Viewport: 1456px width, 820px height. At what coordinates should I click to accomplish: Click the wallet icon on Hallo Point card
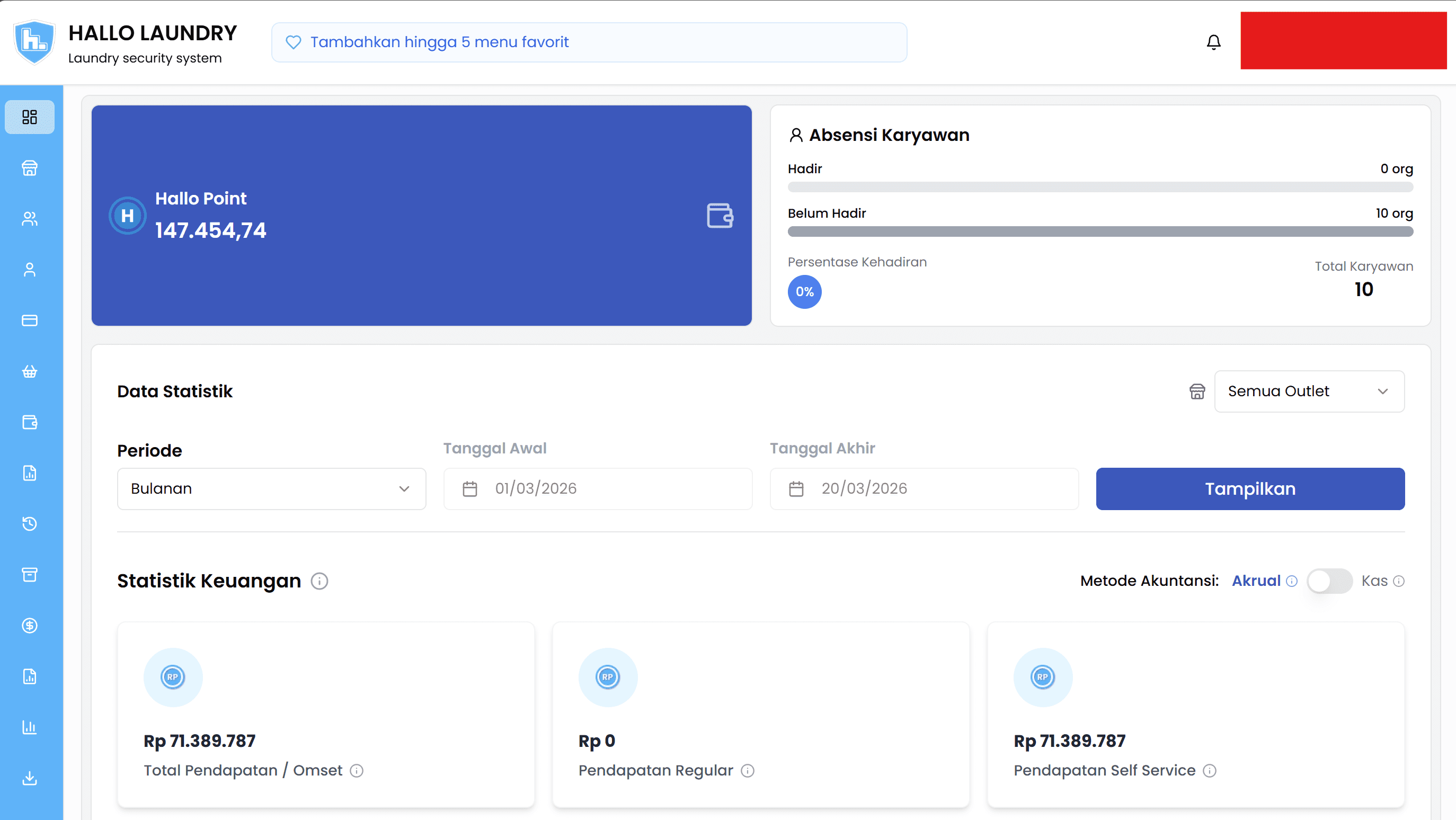720,215
